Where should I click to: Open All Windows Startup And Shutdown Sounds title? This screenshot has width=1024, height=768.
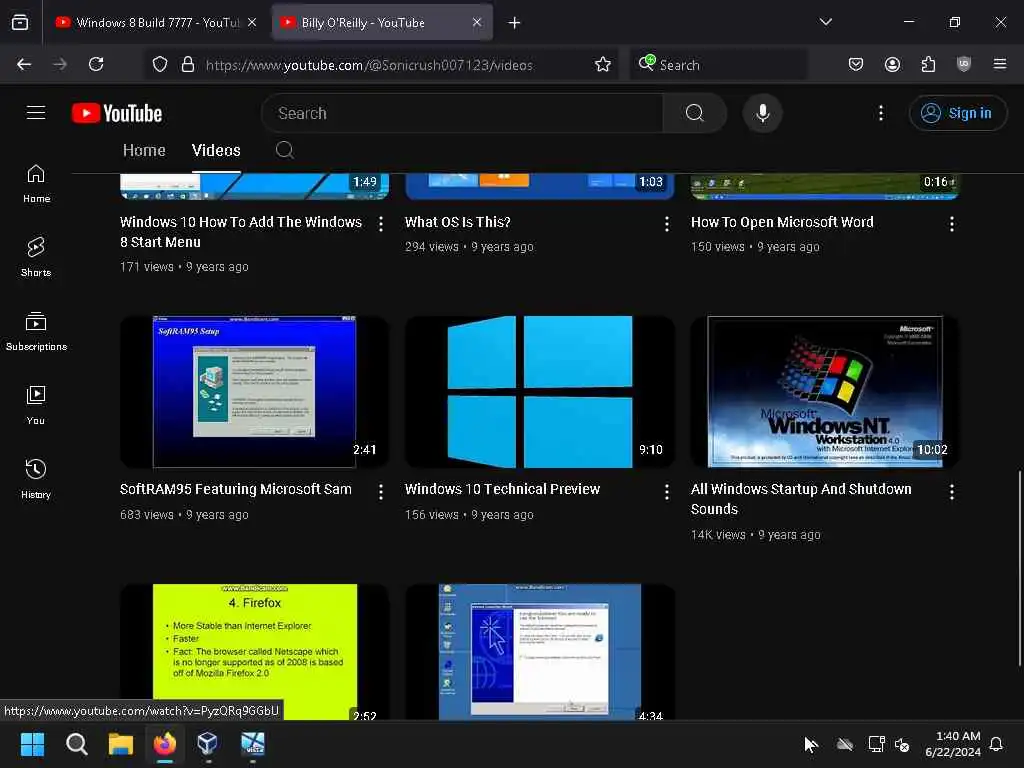pos(801,499)
